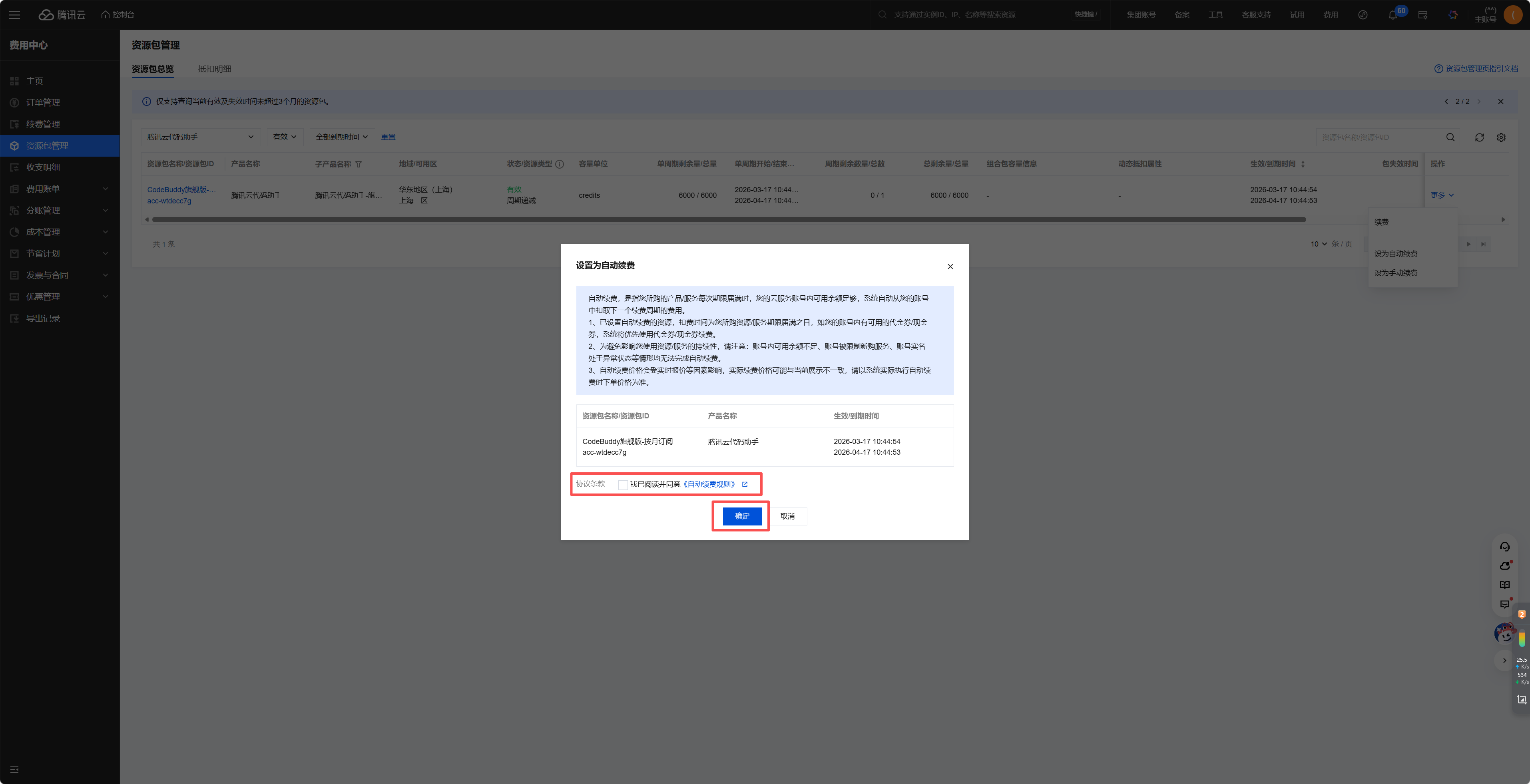Open the 自动续费规则 rules link
This screenshot has height=784, width=1530.
(x=710, y=484)
